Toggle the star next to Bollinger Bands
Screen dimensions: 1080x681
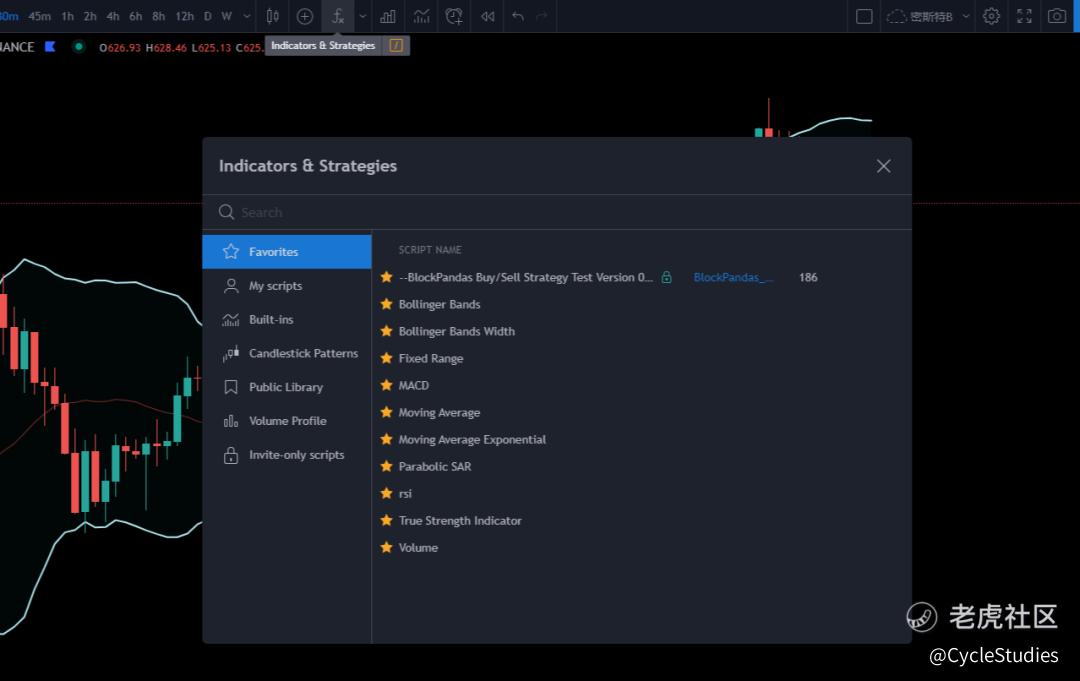tap(386, 304)
